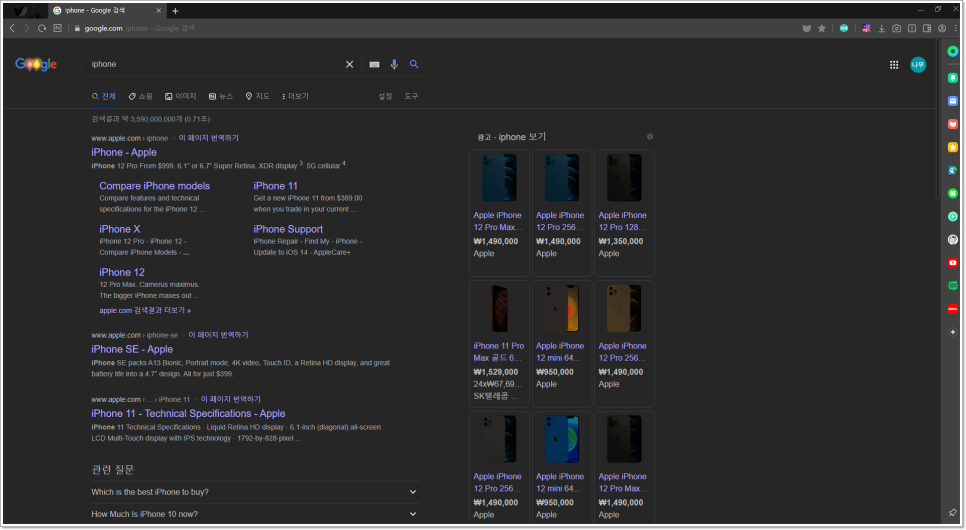Open browser downloads arrow icon

(x=882, y=28)
